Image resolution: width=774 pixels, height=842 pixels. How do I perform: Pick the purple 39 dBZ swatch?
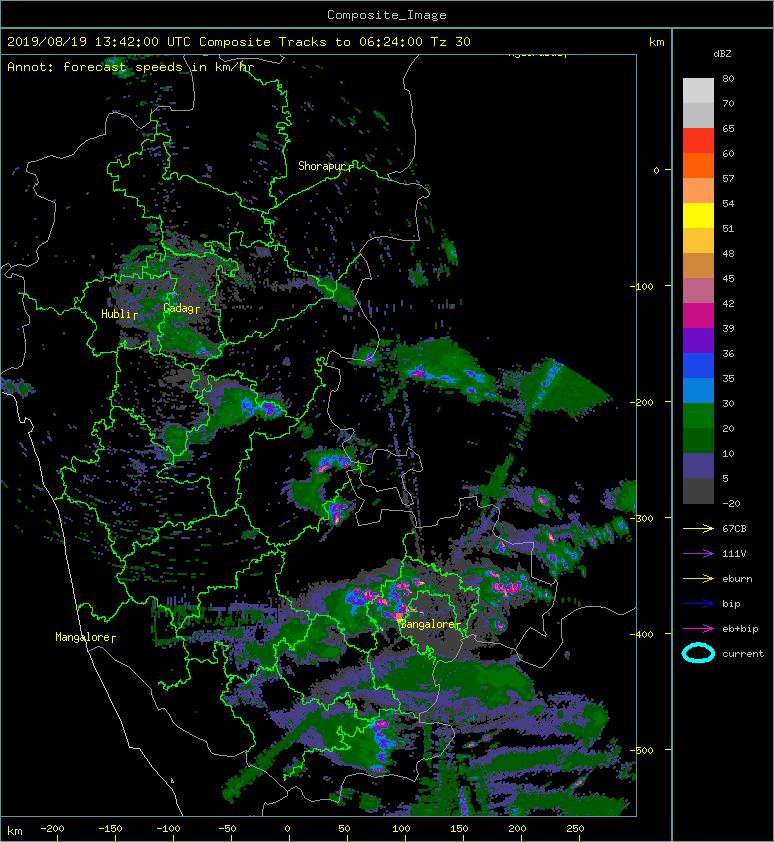click(x=698, y=340)
